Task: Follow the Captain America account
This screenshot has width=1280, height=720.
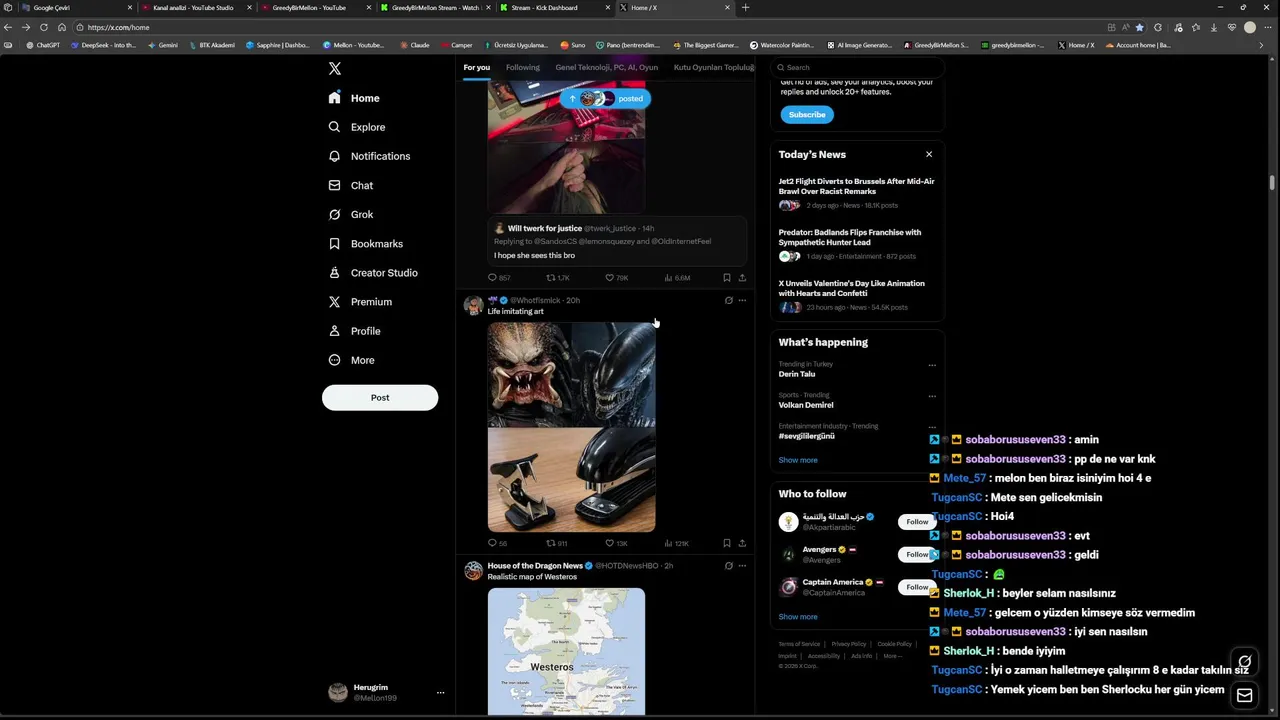Action: (x=917, y=587)
